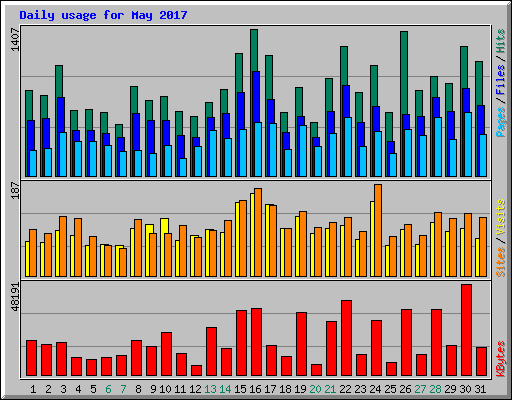512x400 pixels.
Task: Click day 22 on the x-axis
Action: click(x=345, y=389)
